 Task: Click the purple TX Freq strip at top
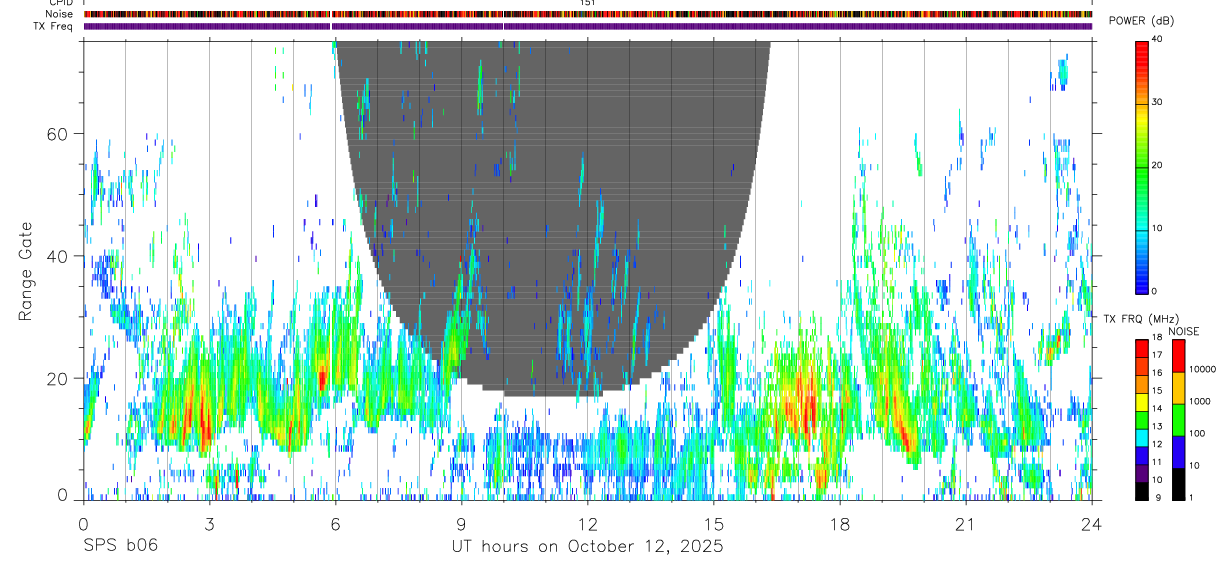[588, 26]
